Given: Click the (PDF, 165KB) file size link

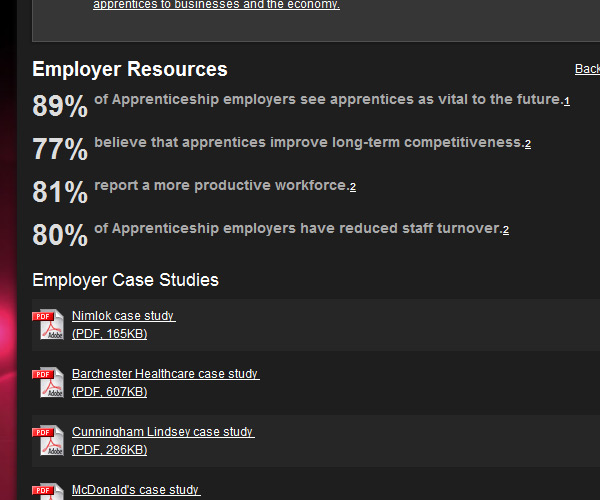Looking at the screenshot, I should tap(110, 334).
